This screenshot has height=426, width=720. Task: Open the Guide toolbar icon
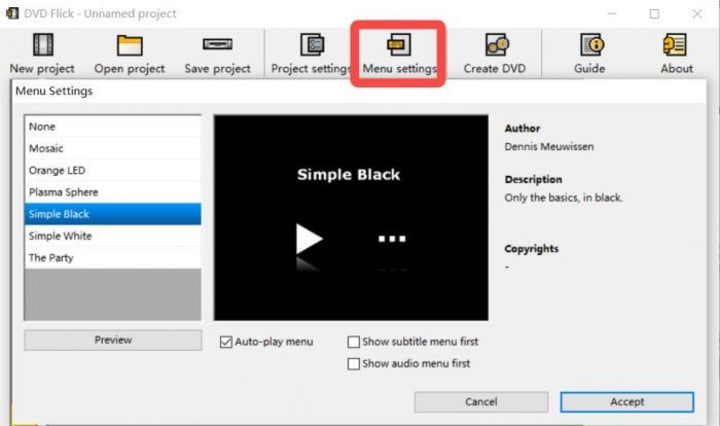591,45
